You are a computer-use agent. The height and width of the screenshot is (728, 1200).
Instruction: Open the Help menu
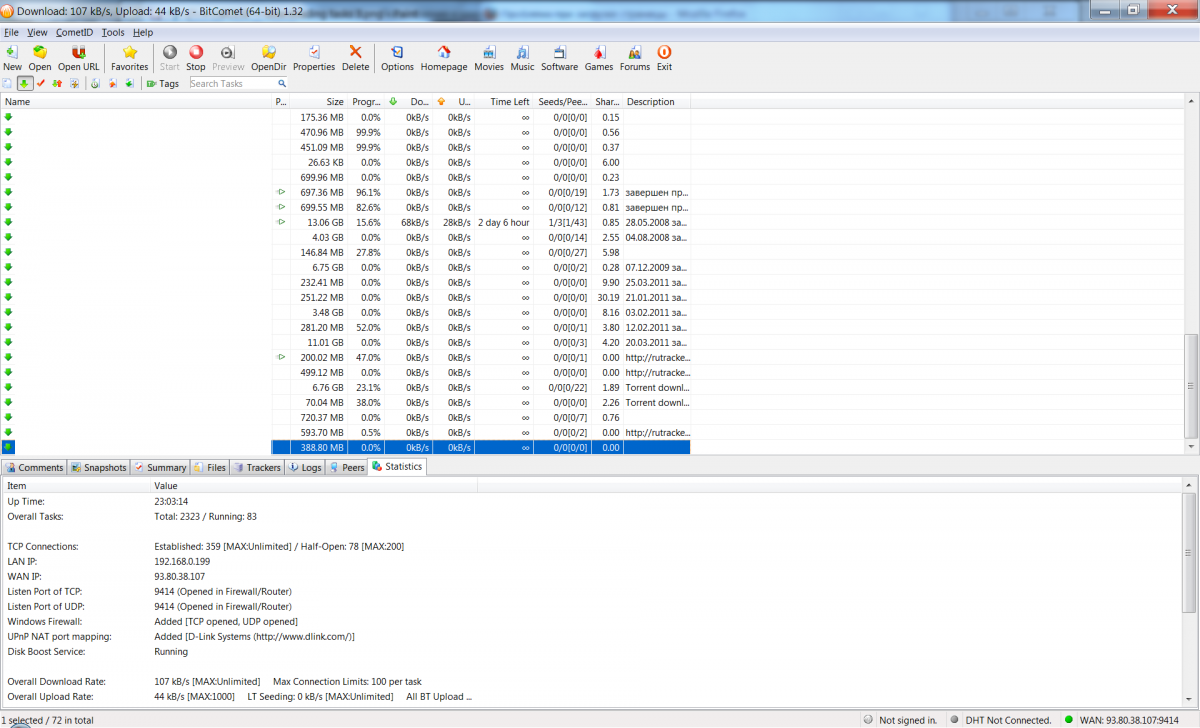coord(143,32)
